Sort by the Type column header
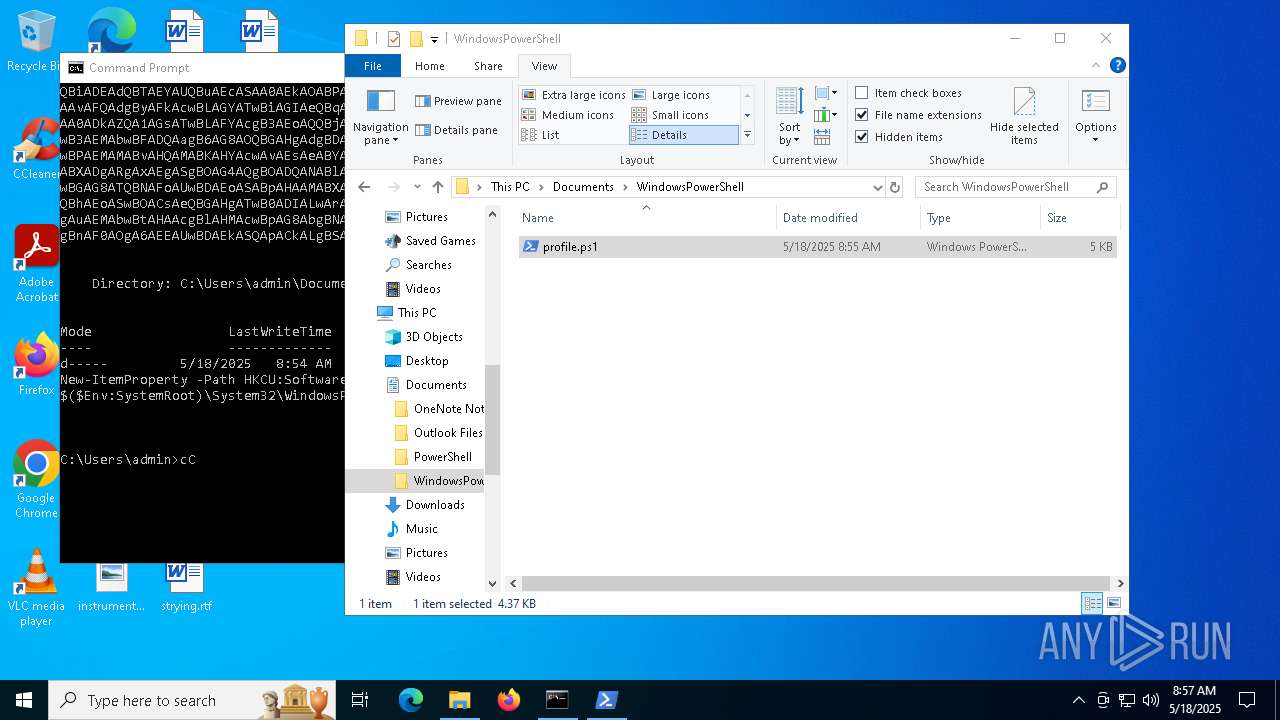 (980, 218)
